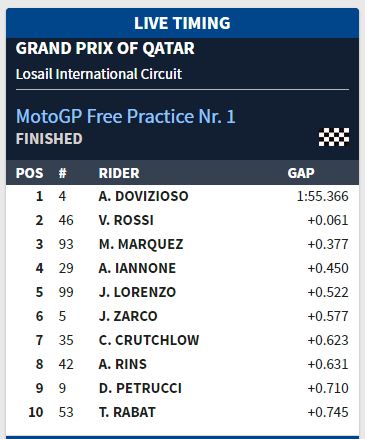Click the GAP column header
This screenshot has width=365, height=439.
click(x=301, y=173)
